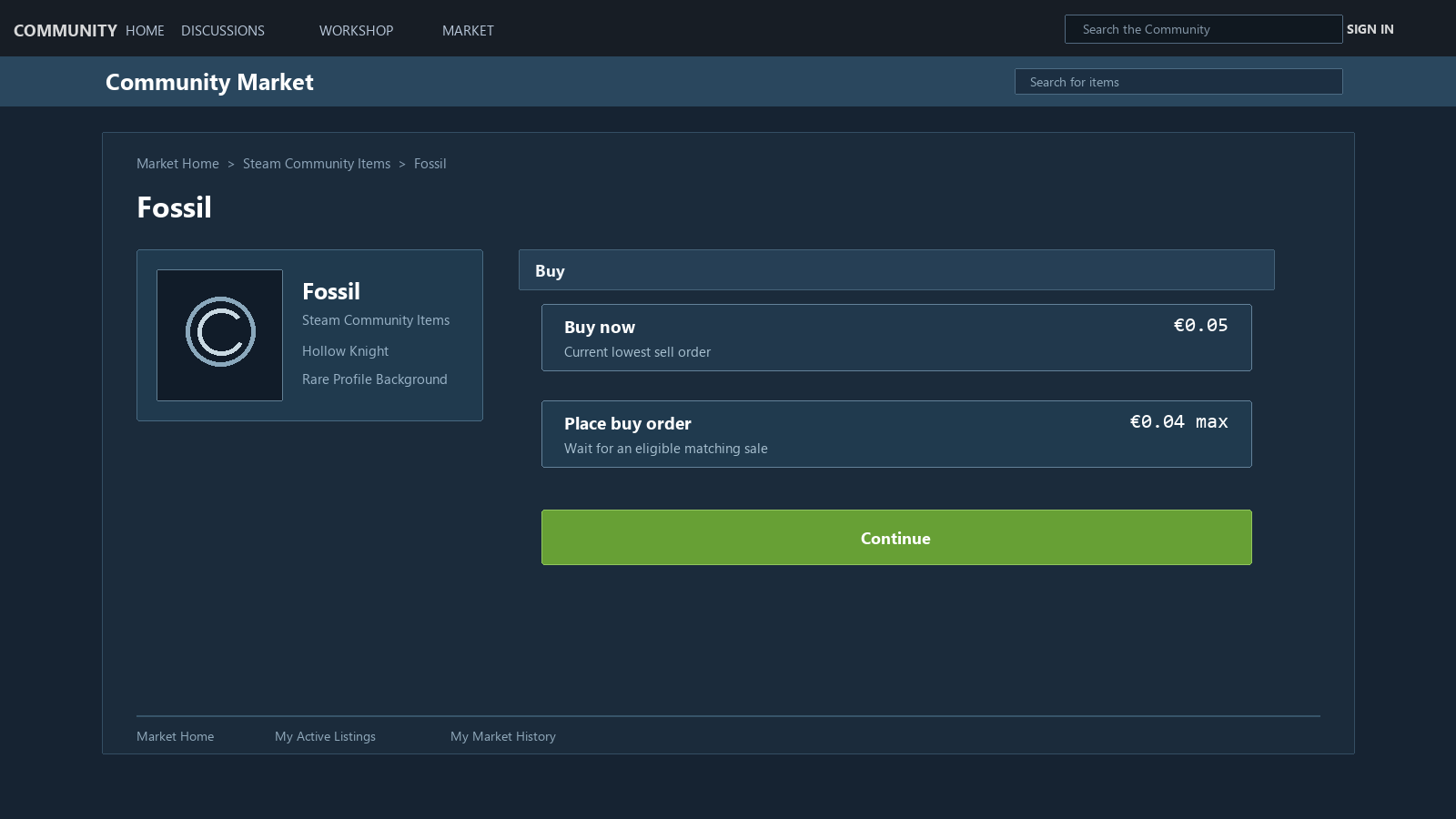The width and height of the screenshot is (1456, 819).
Task: Go to the WORKSHOP section
Action: coord(356,30)
